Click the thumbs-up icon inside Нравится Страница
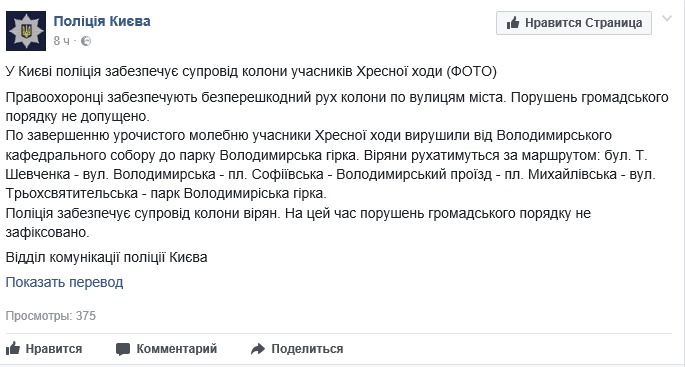This screenshot has width=685, height=367. pos(513,23)
